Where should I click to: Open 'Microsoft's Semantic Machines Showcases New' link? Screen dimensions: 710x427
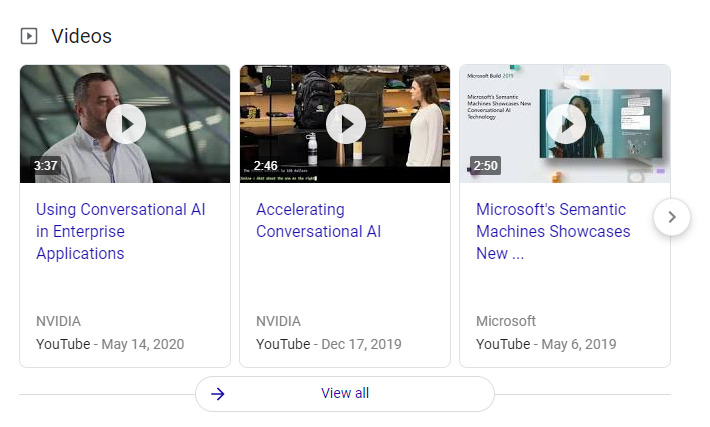pos(553,231)
